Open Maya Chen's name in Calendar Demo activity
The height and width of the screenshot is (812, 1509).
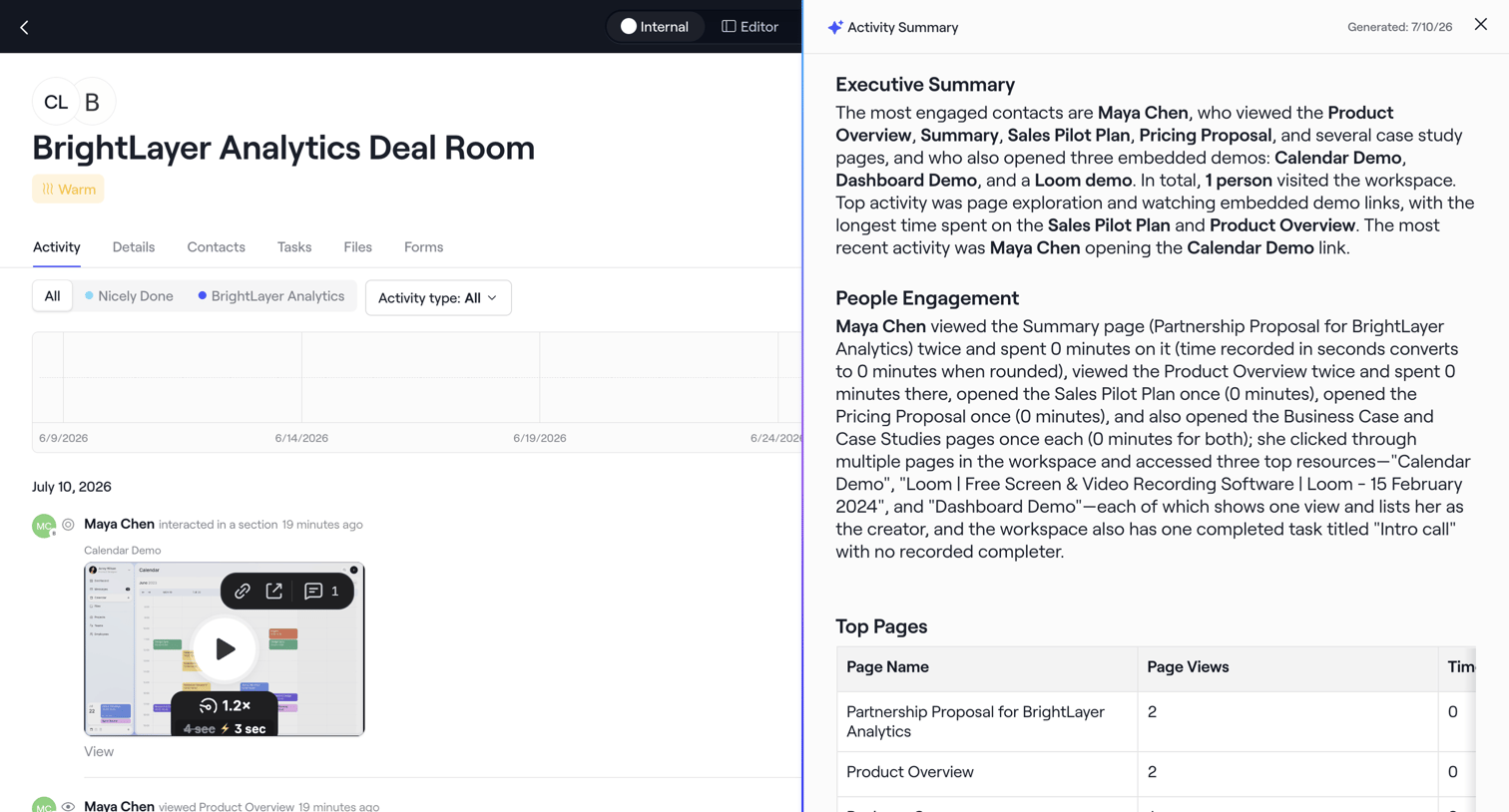[120, 524]
